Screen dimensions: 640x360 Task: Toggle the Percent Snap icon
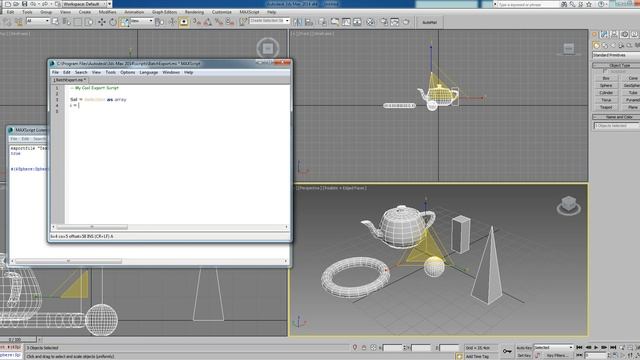coord(219,22)
